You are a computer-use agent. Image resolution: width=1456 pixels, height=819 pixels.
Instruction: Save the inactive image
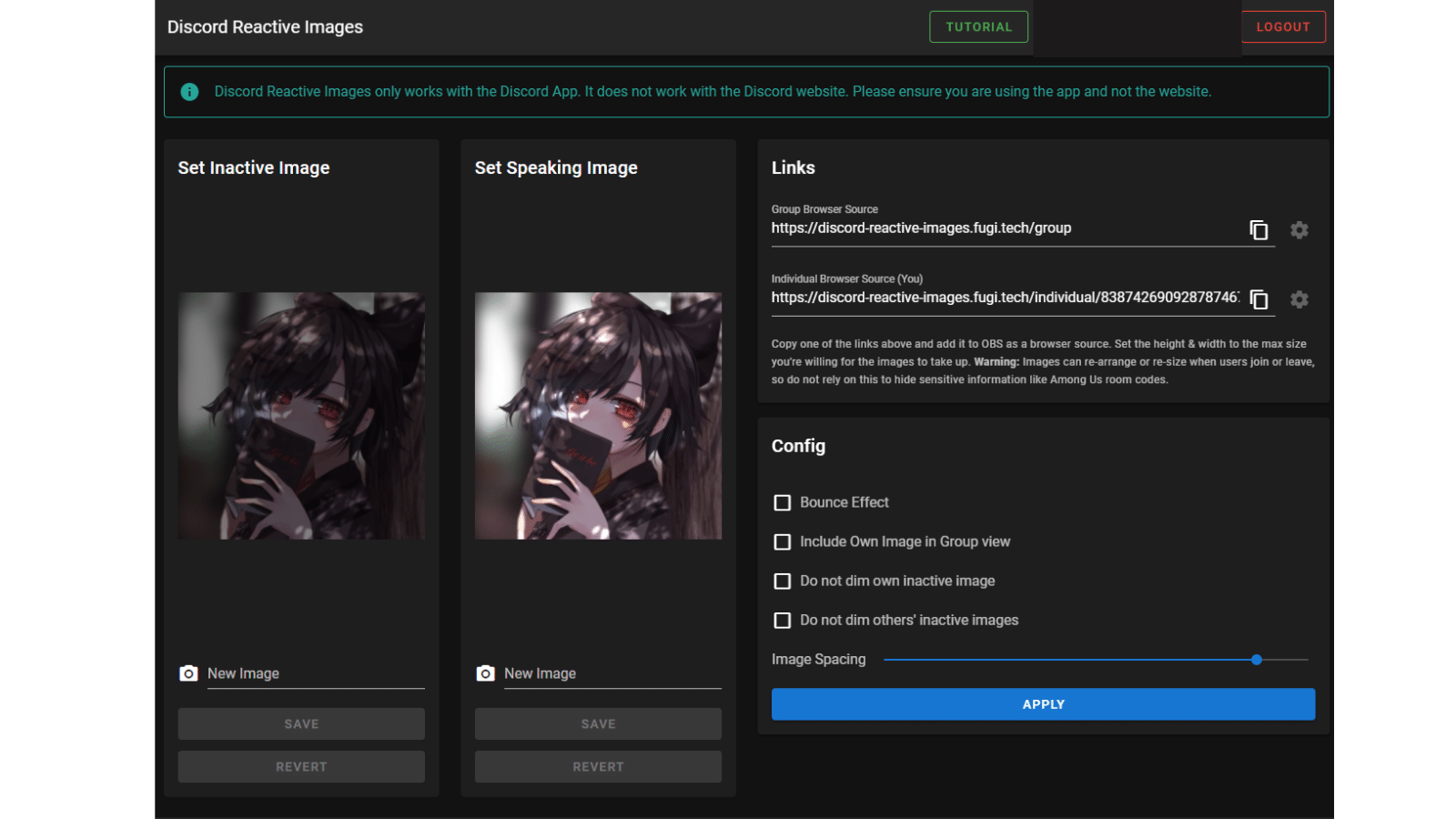click(301, 723)
